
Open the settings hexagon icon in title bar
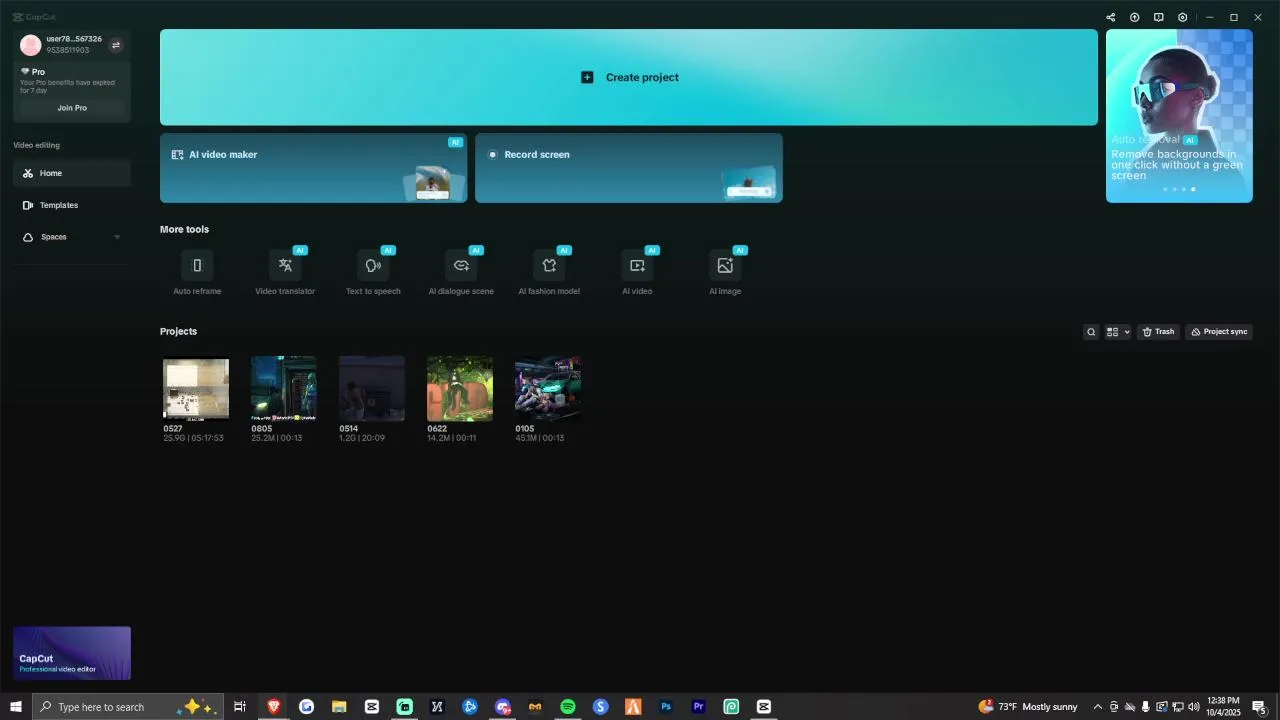(x=1183, y=17)
